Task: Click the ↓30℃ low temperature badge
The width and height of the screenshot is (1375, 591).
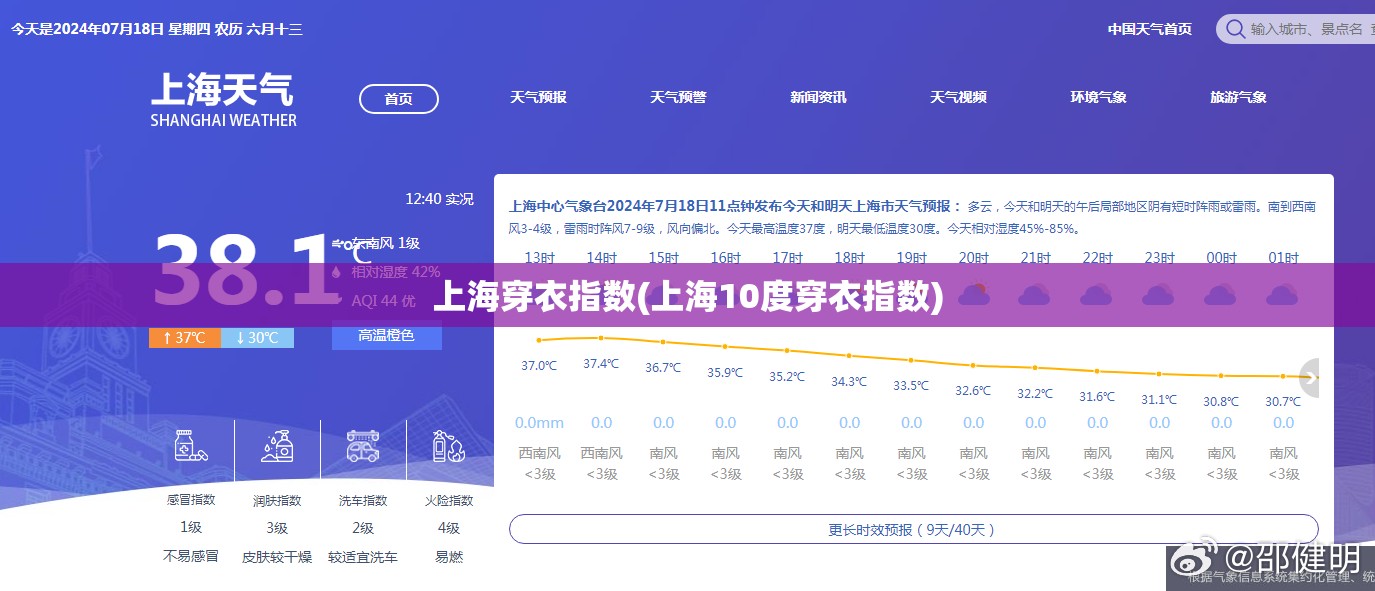Action: tap(258, 337)
